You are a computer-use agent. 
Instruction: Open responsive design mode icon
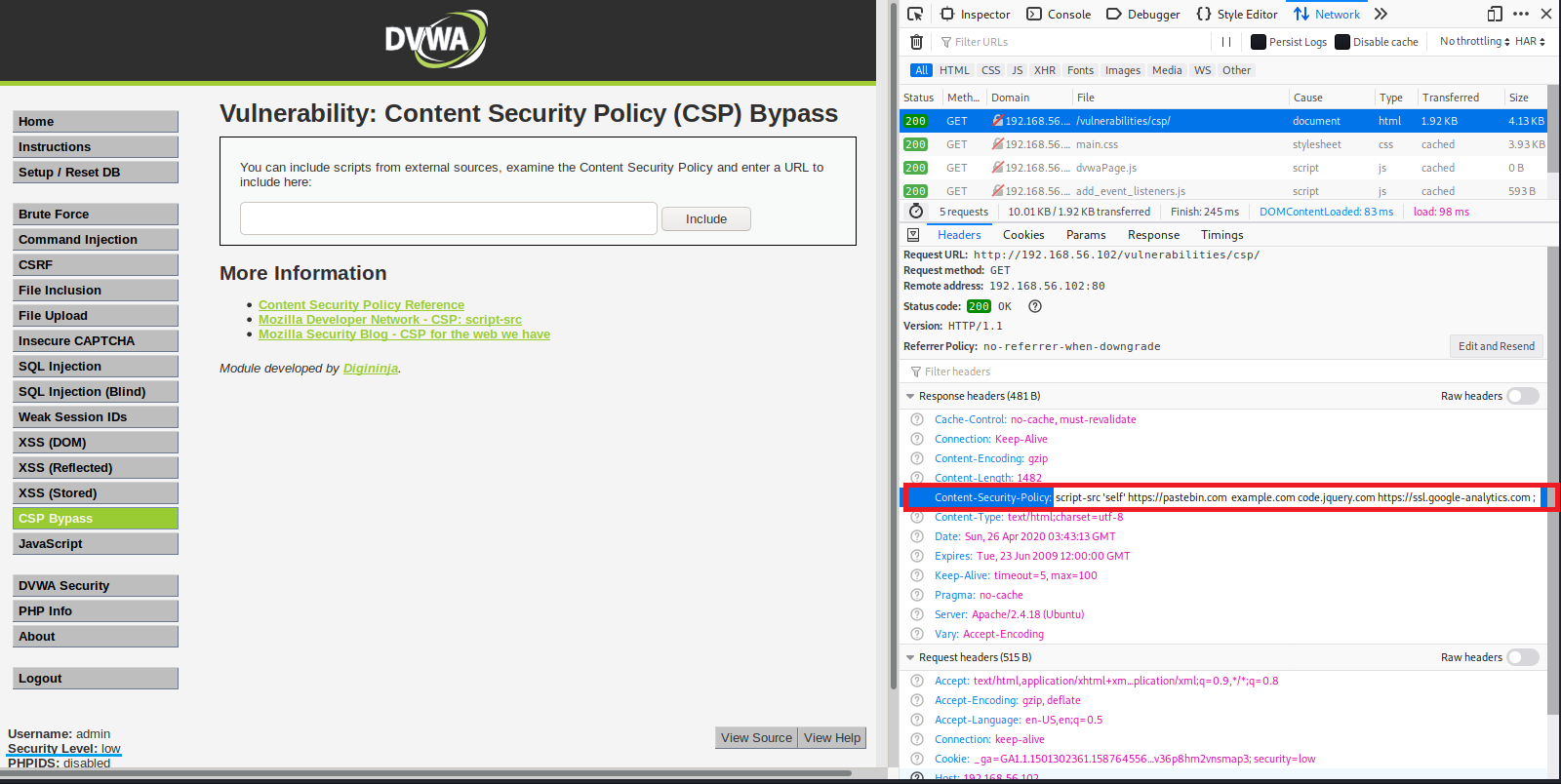click(1494, 14)
